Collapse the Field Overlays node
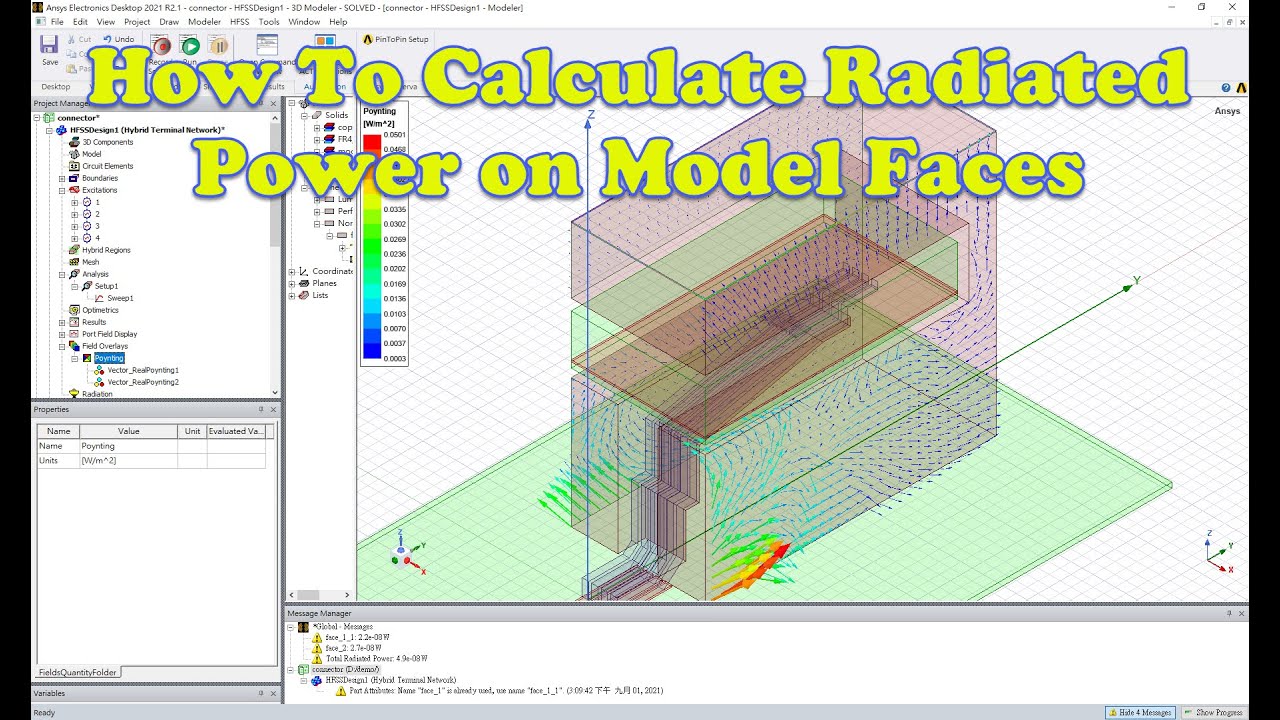The image size is (1280, 720). pyautogui.click(x=62, y=346)
